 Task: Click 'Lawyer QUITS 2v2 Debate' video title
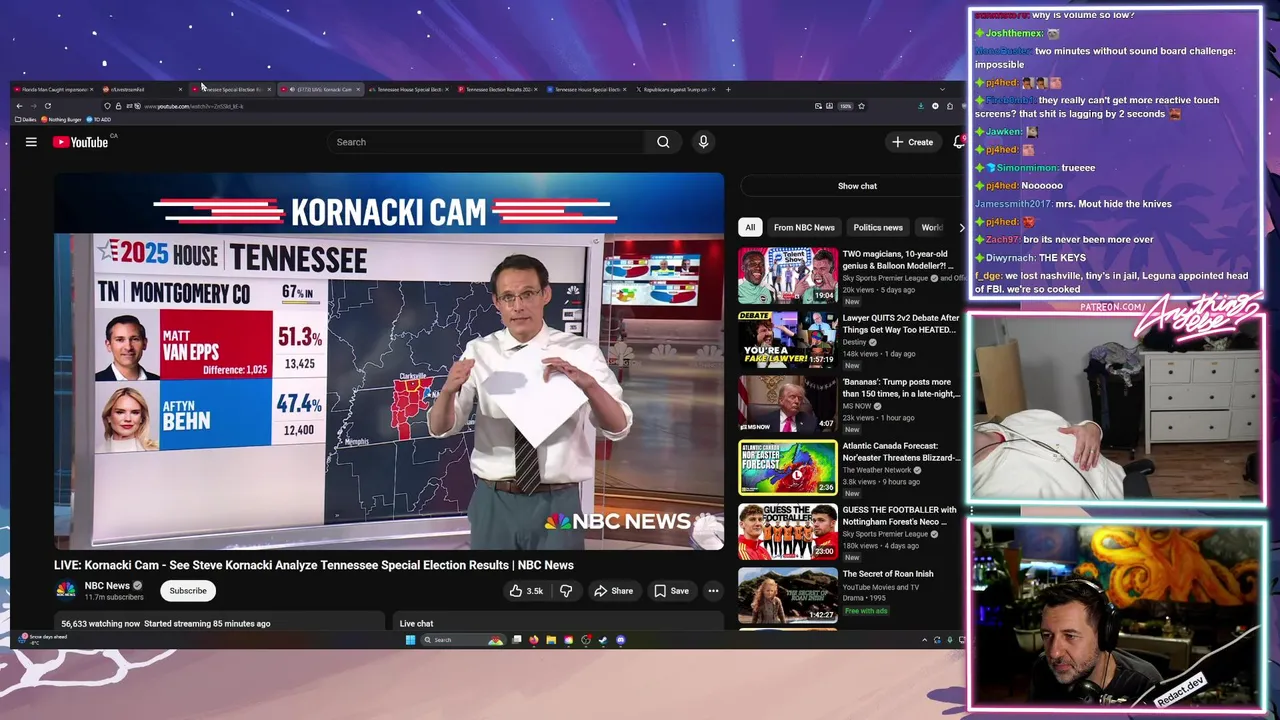pyautogui.click(x=901, y=323)
